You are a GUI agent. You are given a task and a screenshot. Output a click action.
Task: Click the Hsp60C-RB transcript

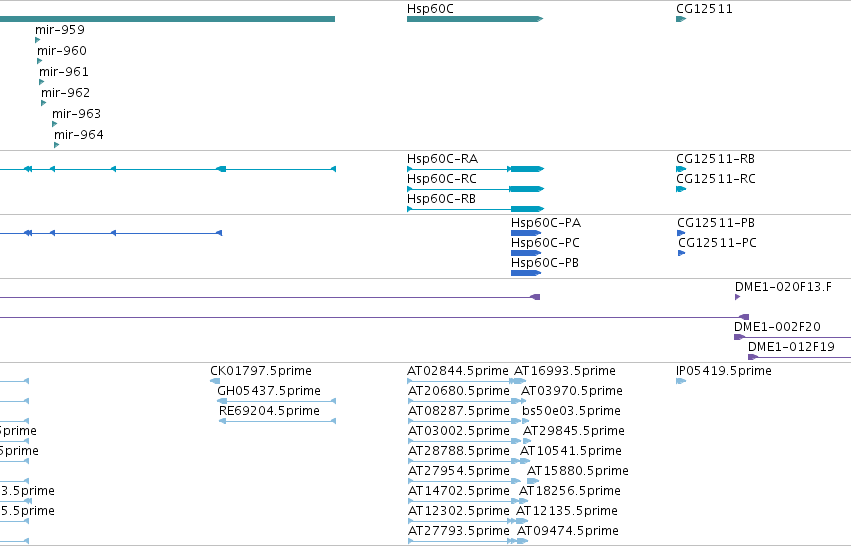tap(475, 209)
